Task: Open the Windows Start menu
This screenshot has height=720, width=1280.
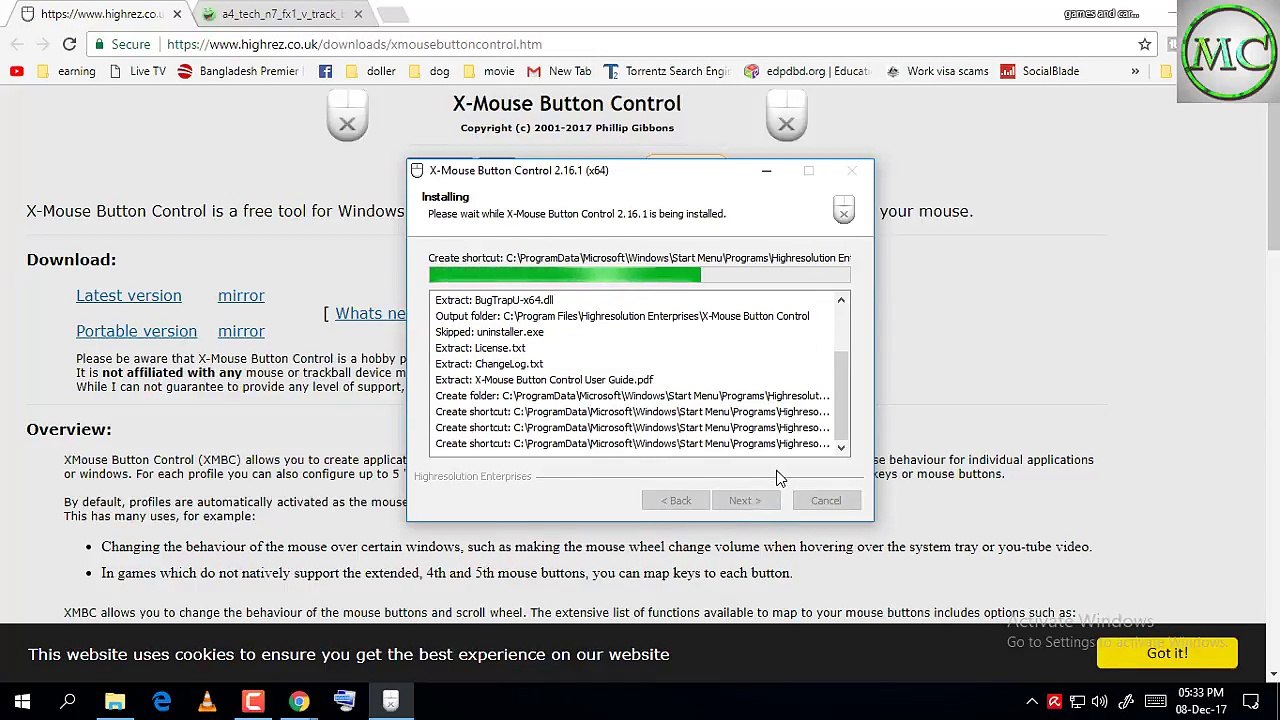Action: (22, 702)
